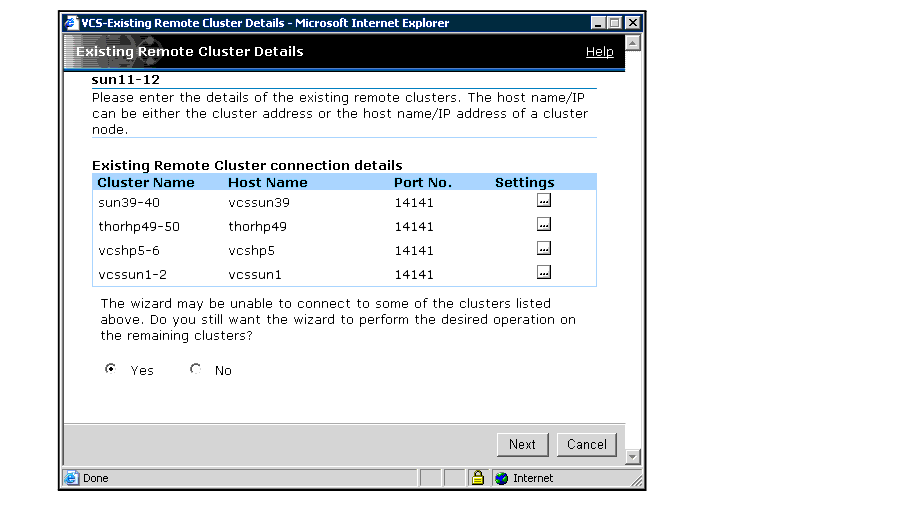This screenshot has height=518, width=897.
Task: Click the scrollbar down arrow
Action: (632, 457)
